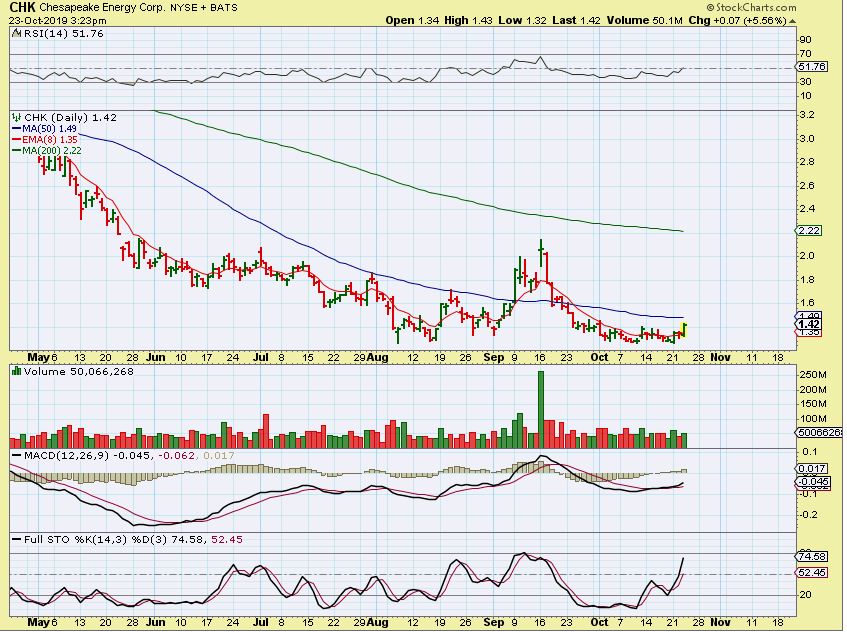Click the red EMA(8) legend line marker
Screen dimensions: 847x632
pos(17,139)
